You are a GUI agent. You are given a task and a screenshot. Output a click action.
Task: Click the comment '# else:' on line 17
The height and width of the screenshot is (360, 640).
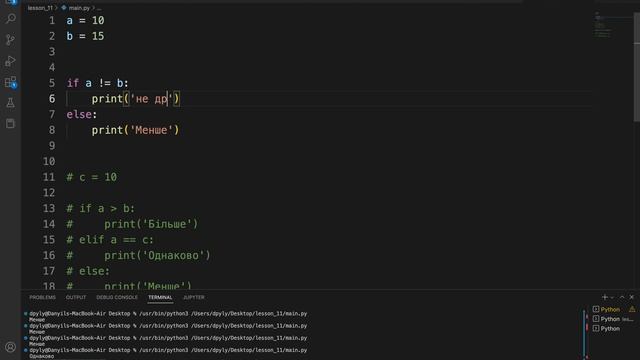(88, 271)
